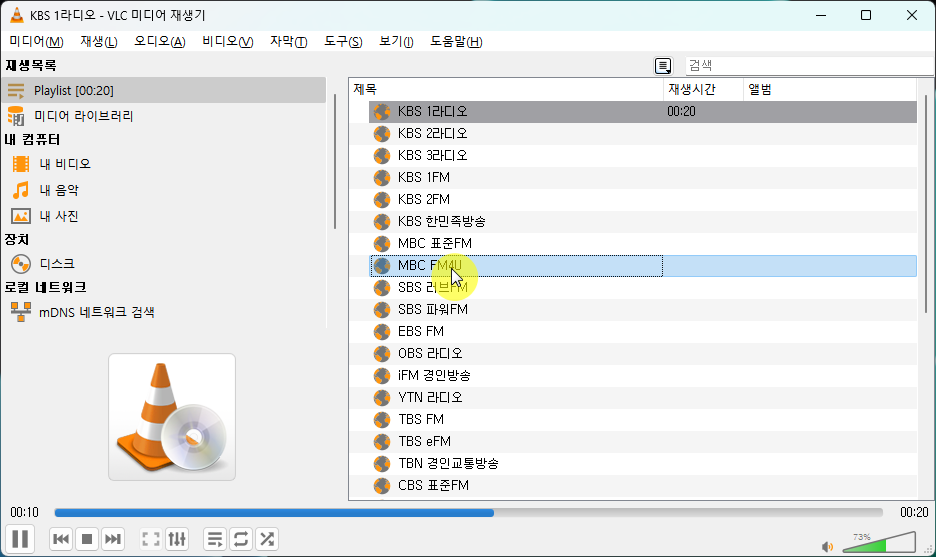Click the 검색 search field

pyautogui.click(x=810, y=65)
